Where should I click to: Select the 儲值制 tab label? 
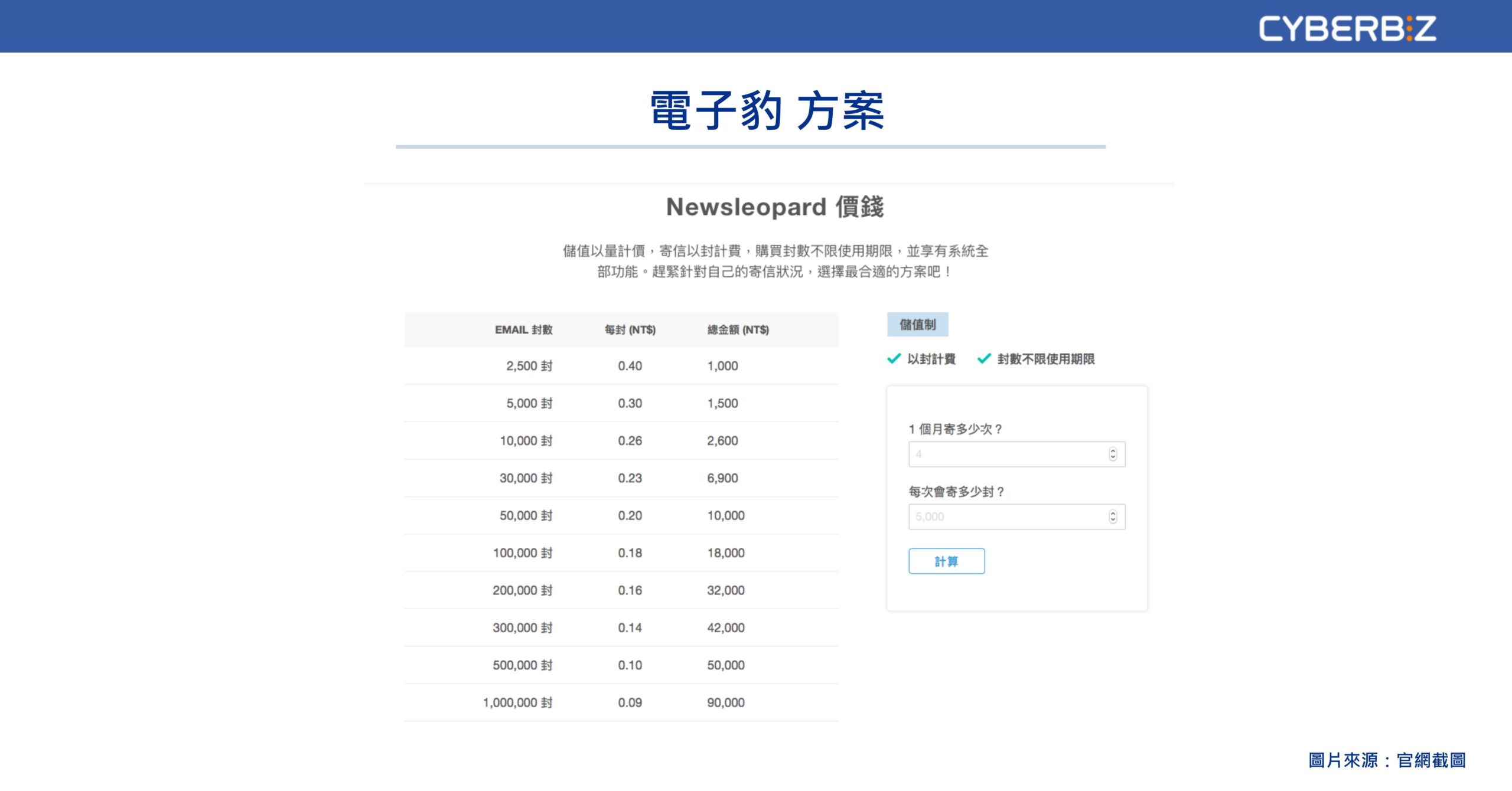[x=917, y=324]
